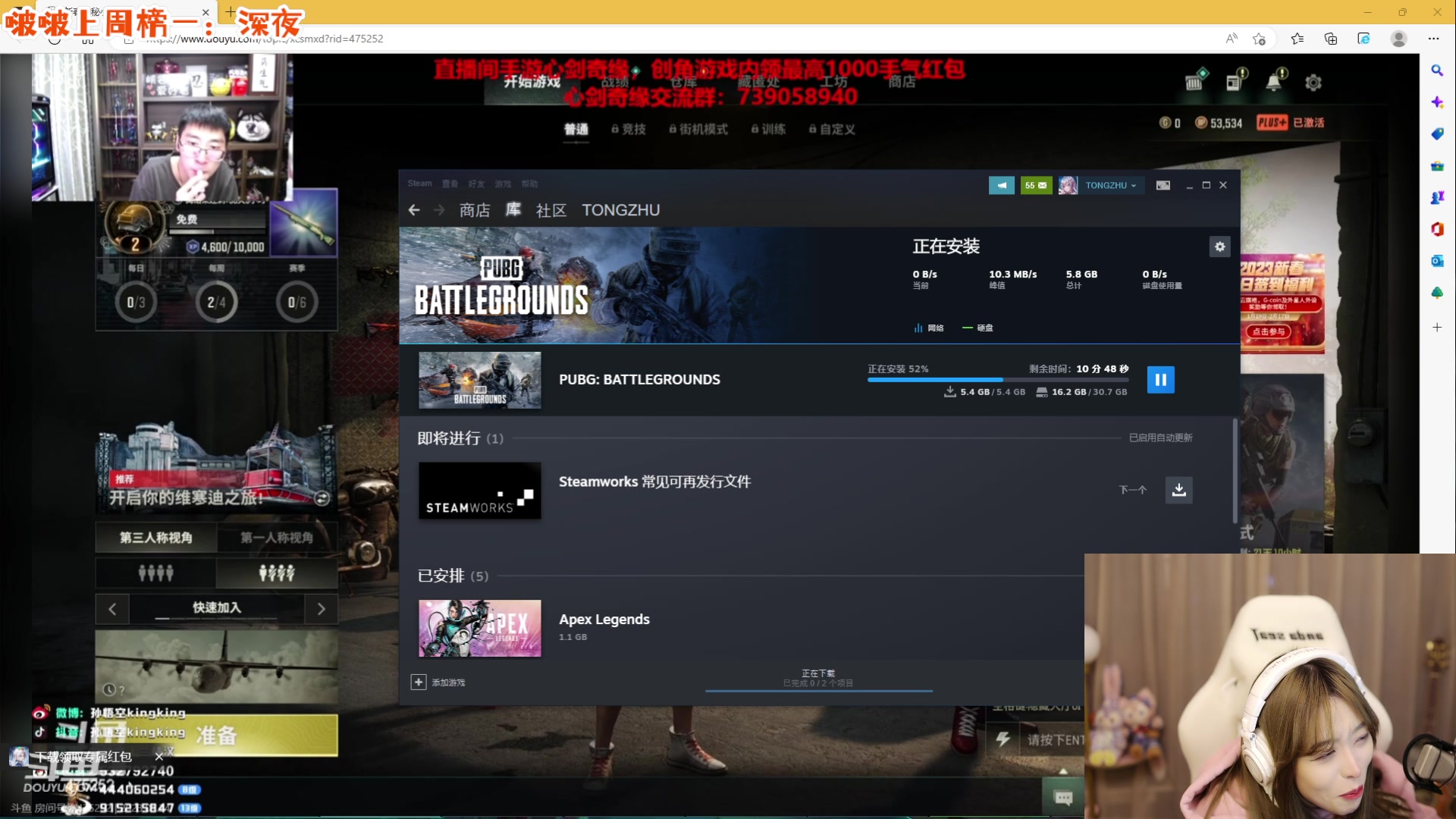Go back with Steam back arrow
Image resolution: width=1456 pixels, height=819 pixels.
pos(414,210)
